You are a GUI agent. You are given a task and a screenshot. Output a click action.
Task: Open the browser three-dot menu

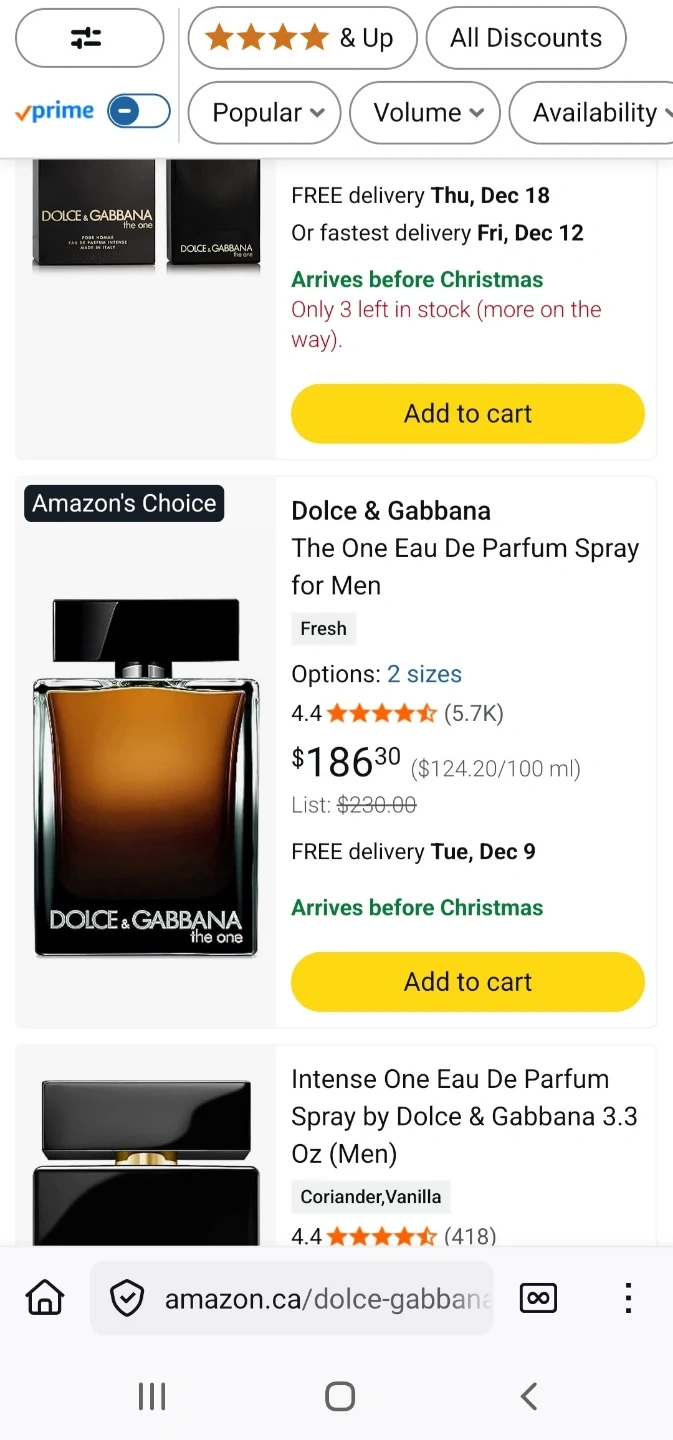628,1298
